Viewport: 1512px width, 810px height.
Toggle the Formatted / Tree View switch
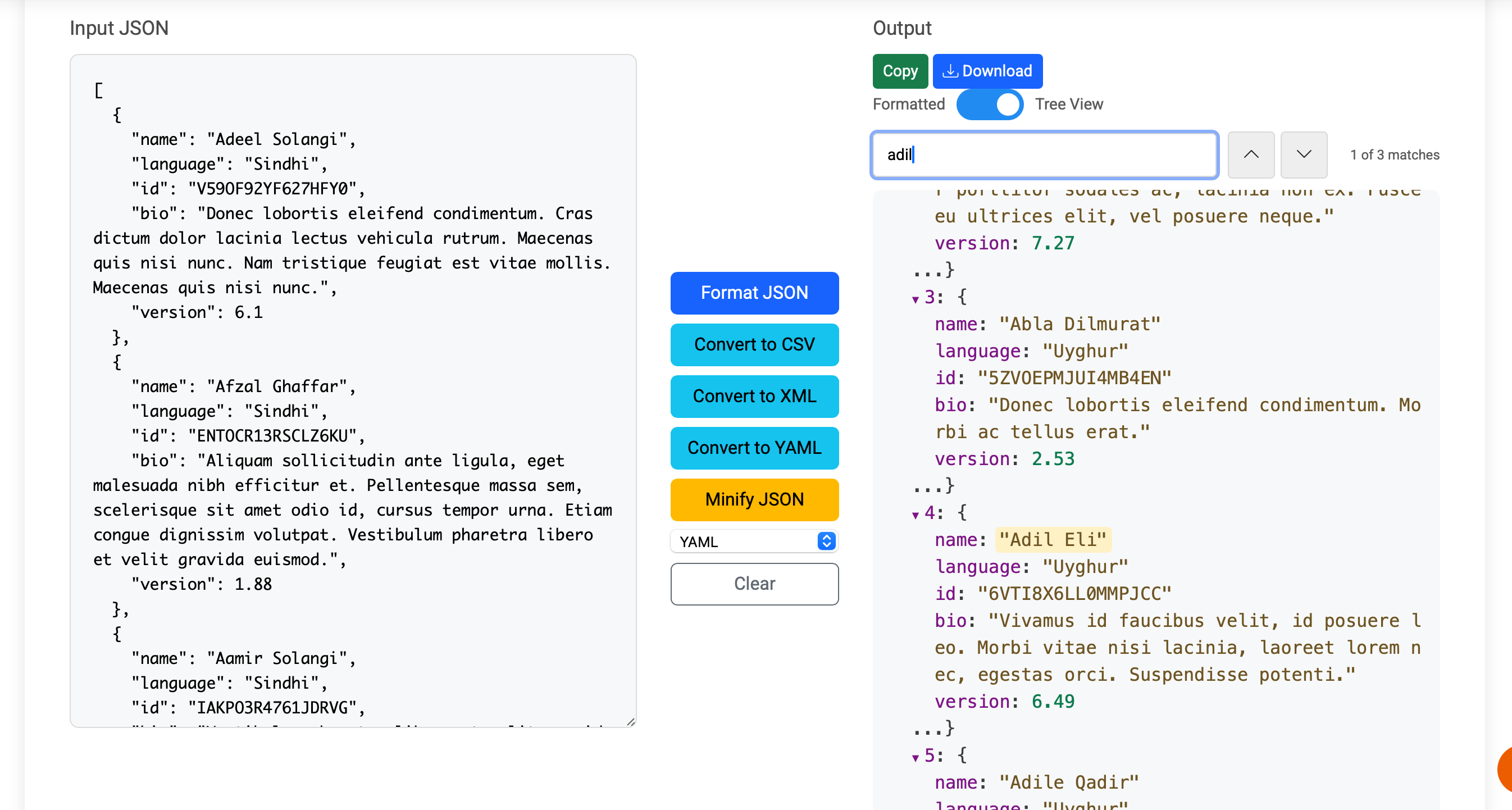990,104
